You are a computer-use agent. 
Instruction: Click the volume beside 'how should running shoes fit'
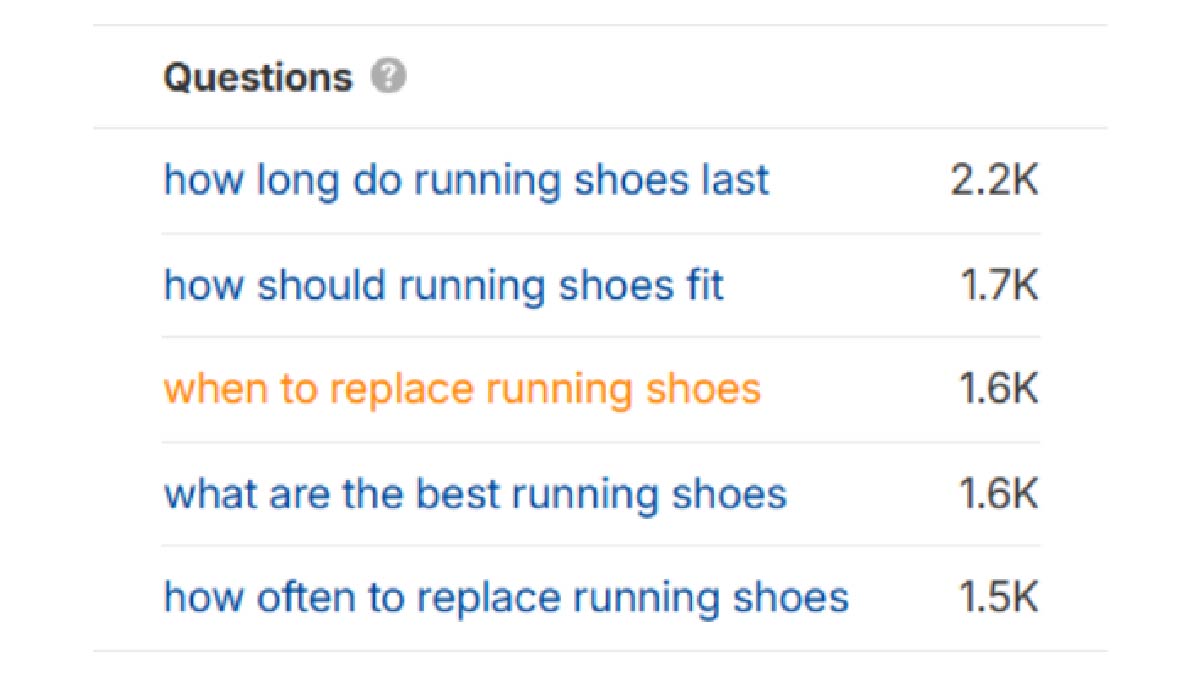pos(999,285)
